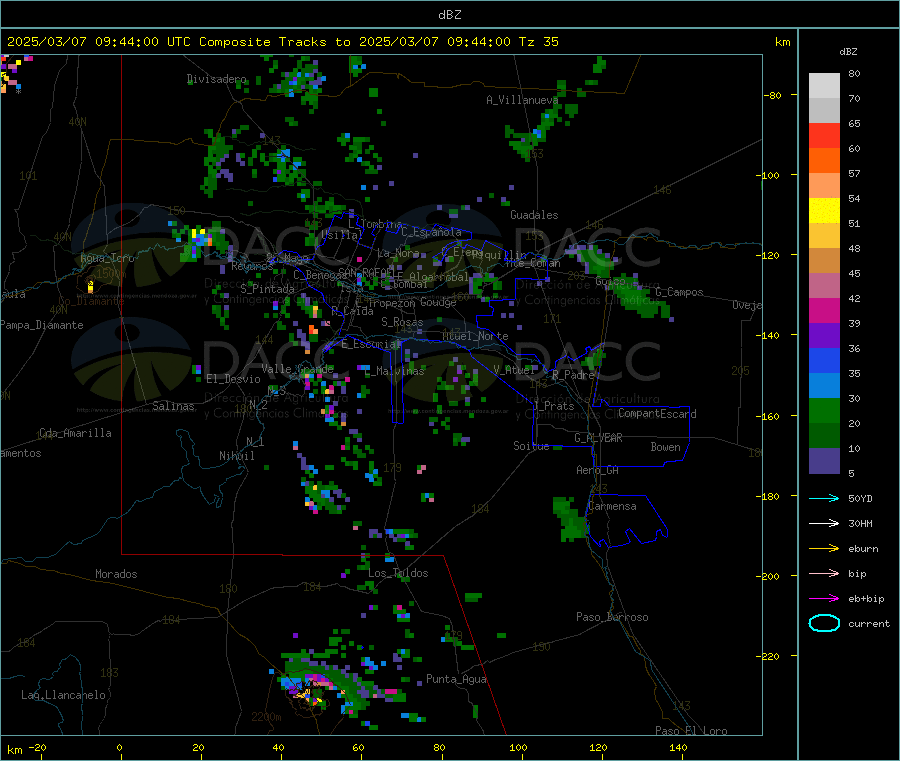Click the 'Los_Toldos' map label
The width and height of the screenshot is (900, 761).
(398, 573)
